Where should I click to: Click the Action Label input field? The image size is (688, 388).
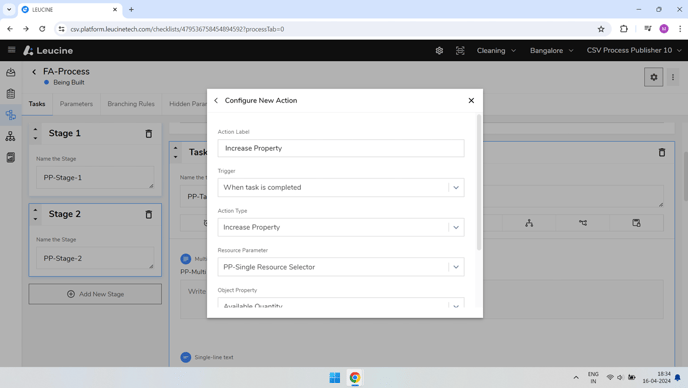point(340,148)
